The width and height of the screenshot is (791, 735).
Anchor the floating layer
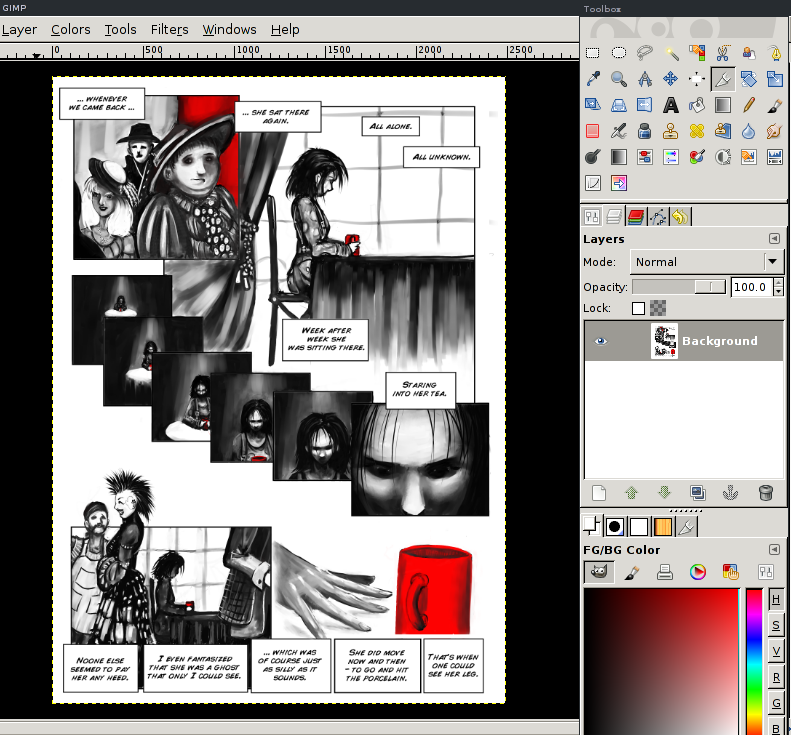(x=732, y=492)
